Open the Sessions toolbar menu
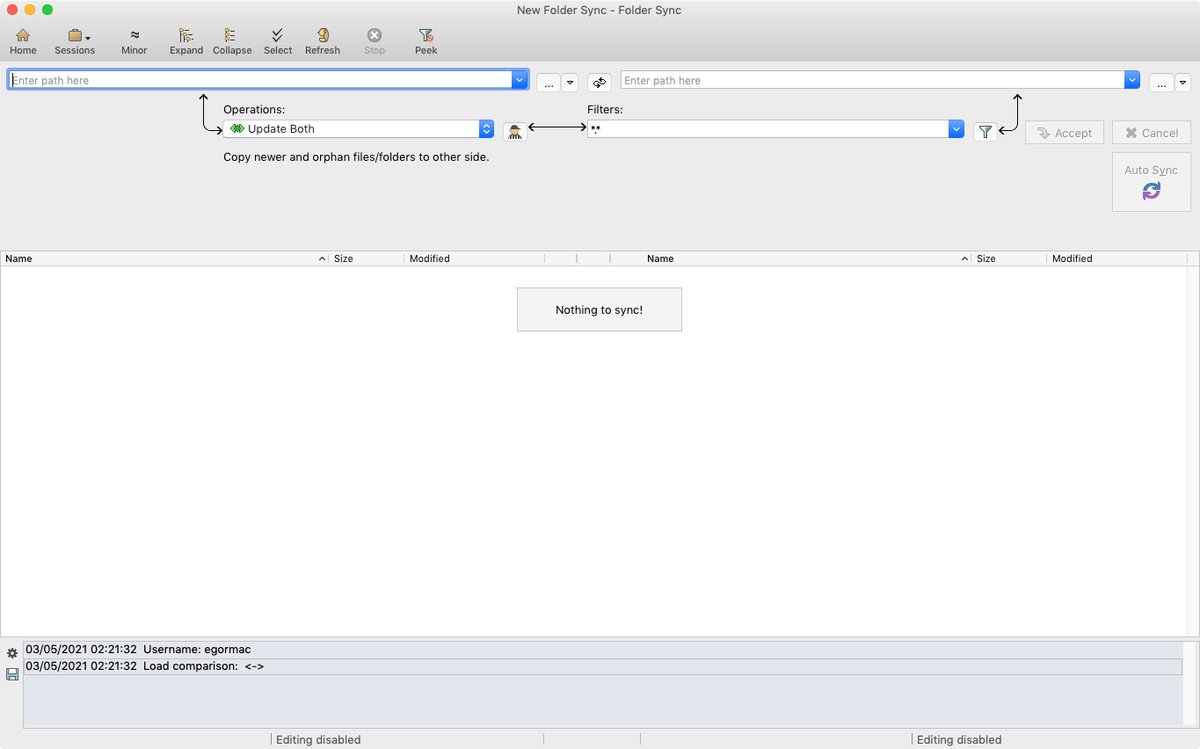The width and height of the screenshot is (1200, 749). click(75, 41)
